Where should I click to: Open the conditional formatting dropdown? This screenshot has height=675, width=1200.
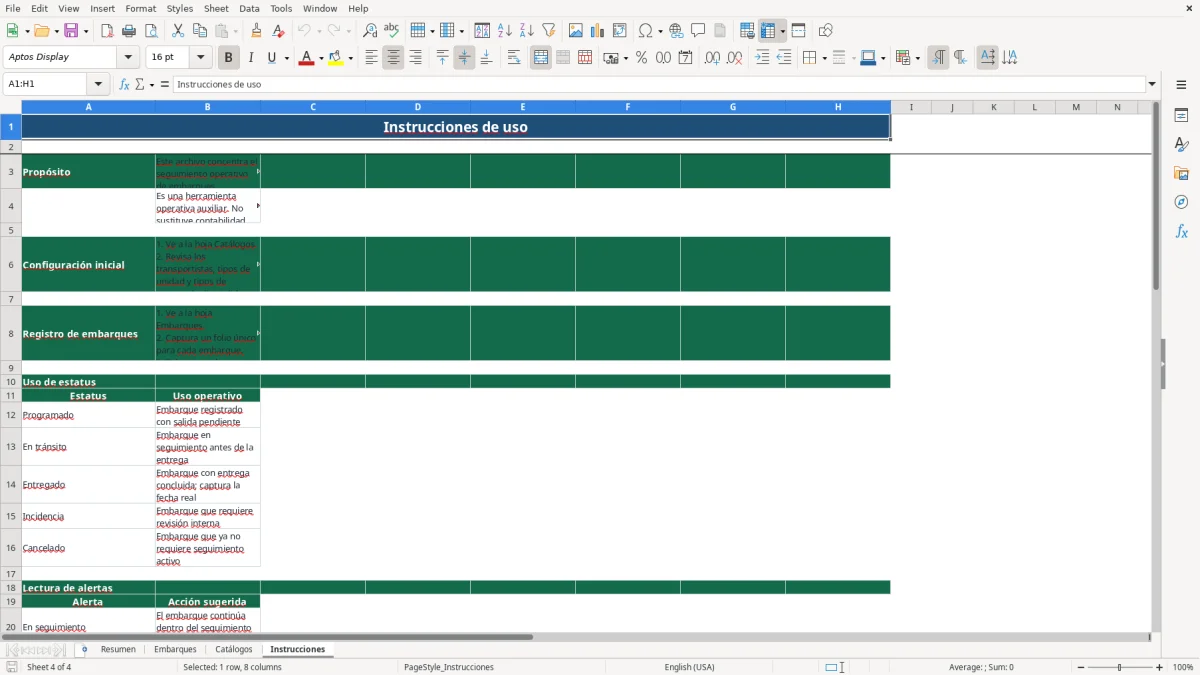click(917, 58)
